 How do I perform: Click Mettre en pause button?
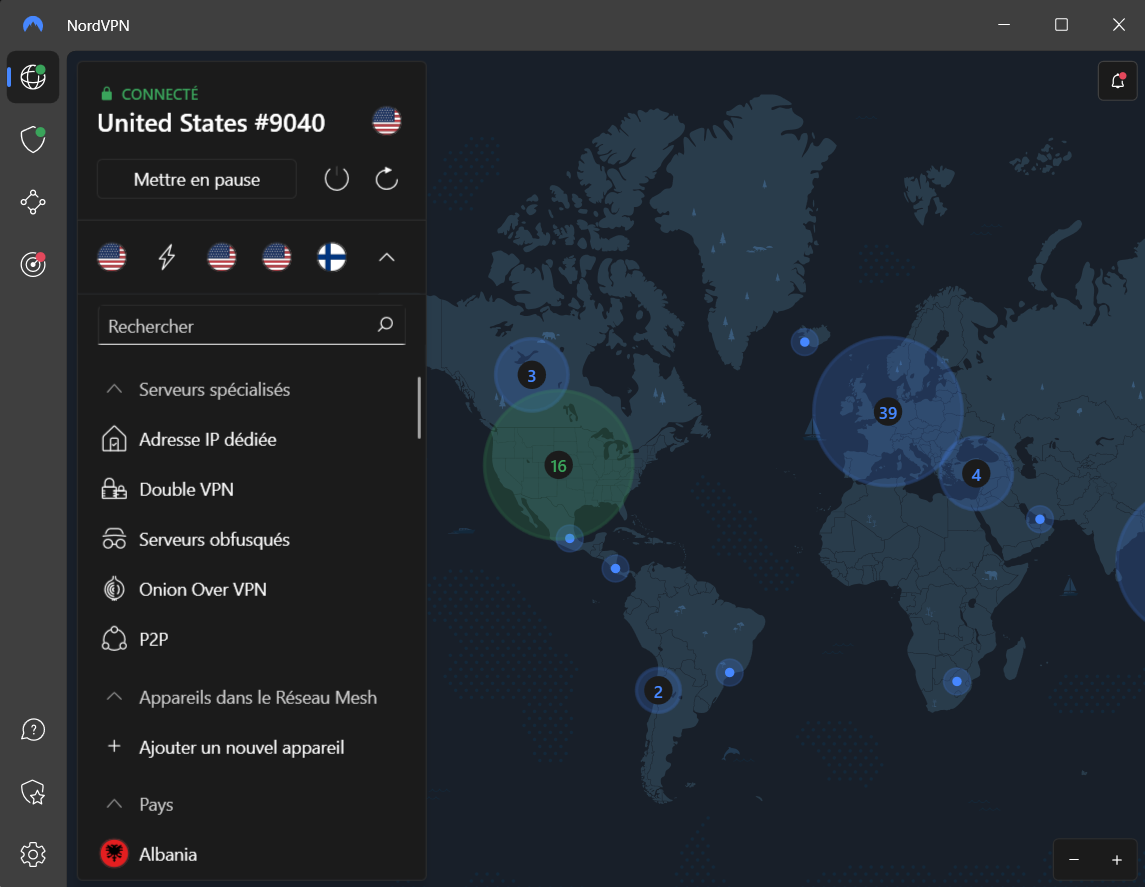pos(196,179)
